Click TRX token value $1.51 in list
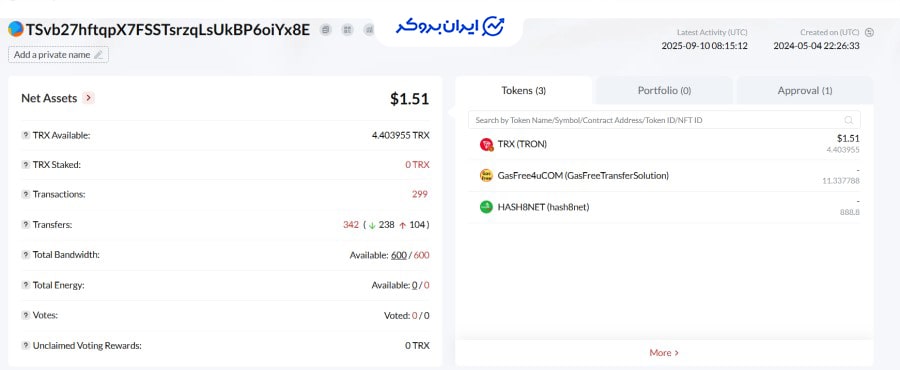Image resolution: width=900 pixels, height=370 pixels. [848, 138]
